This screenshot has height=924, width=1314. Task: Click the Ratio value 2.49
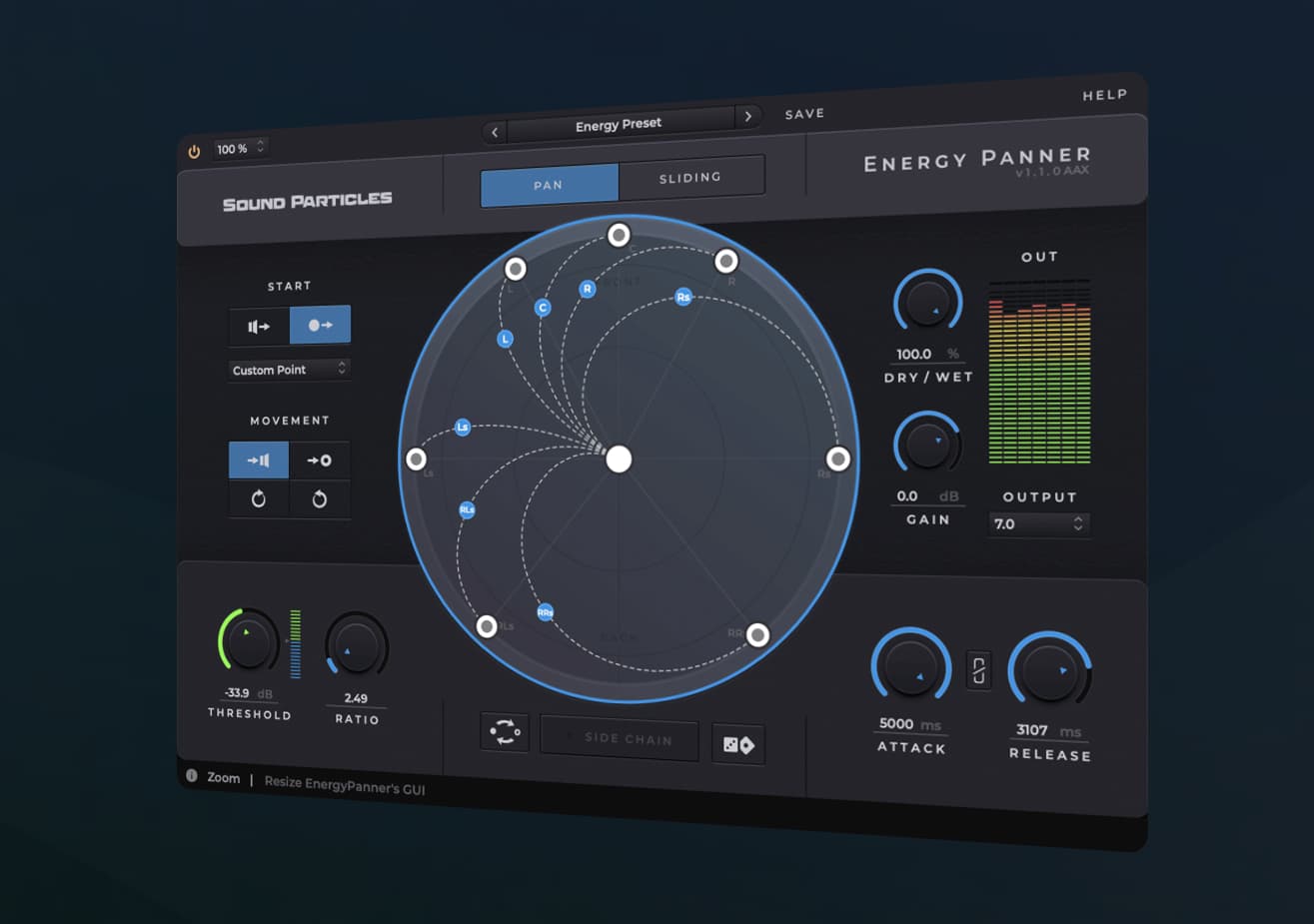pyautogui.click(x=356, y=698)
